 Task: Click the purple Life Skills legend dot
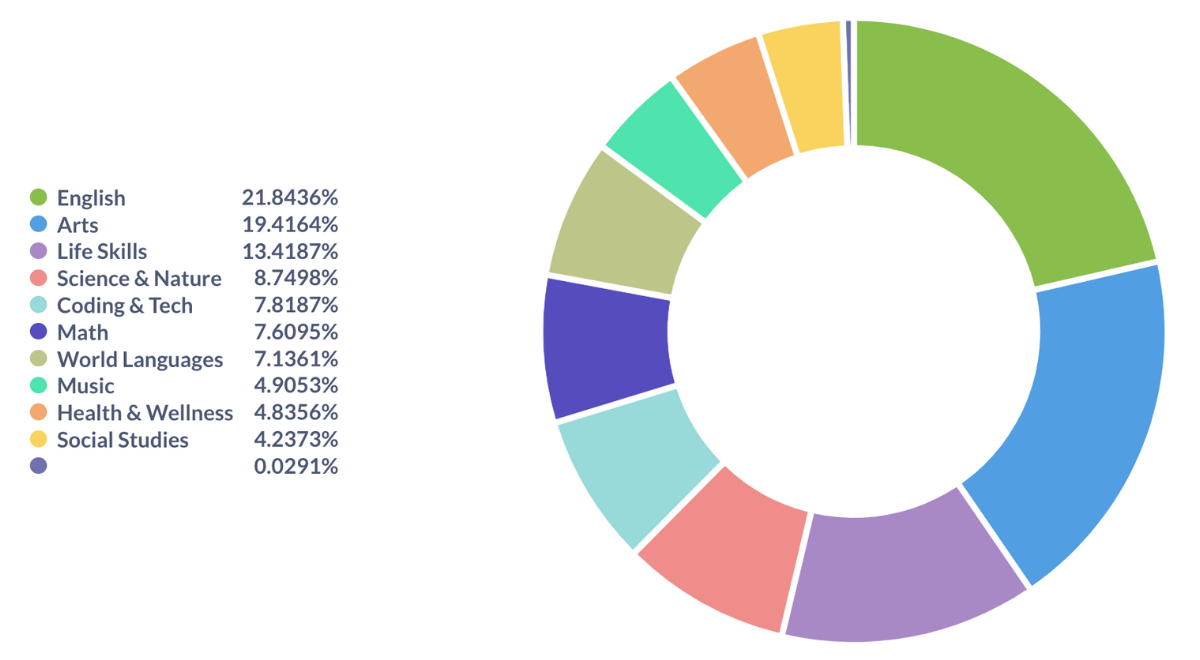point(39,251)
